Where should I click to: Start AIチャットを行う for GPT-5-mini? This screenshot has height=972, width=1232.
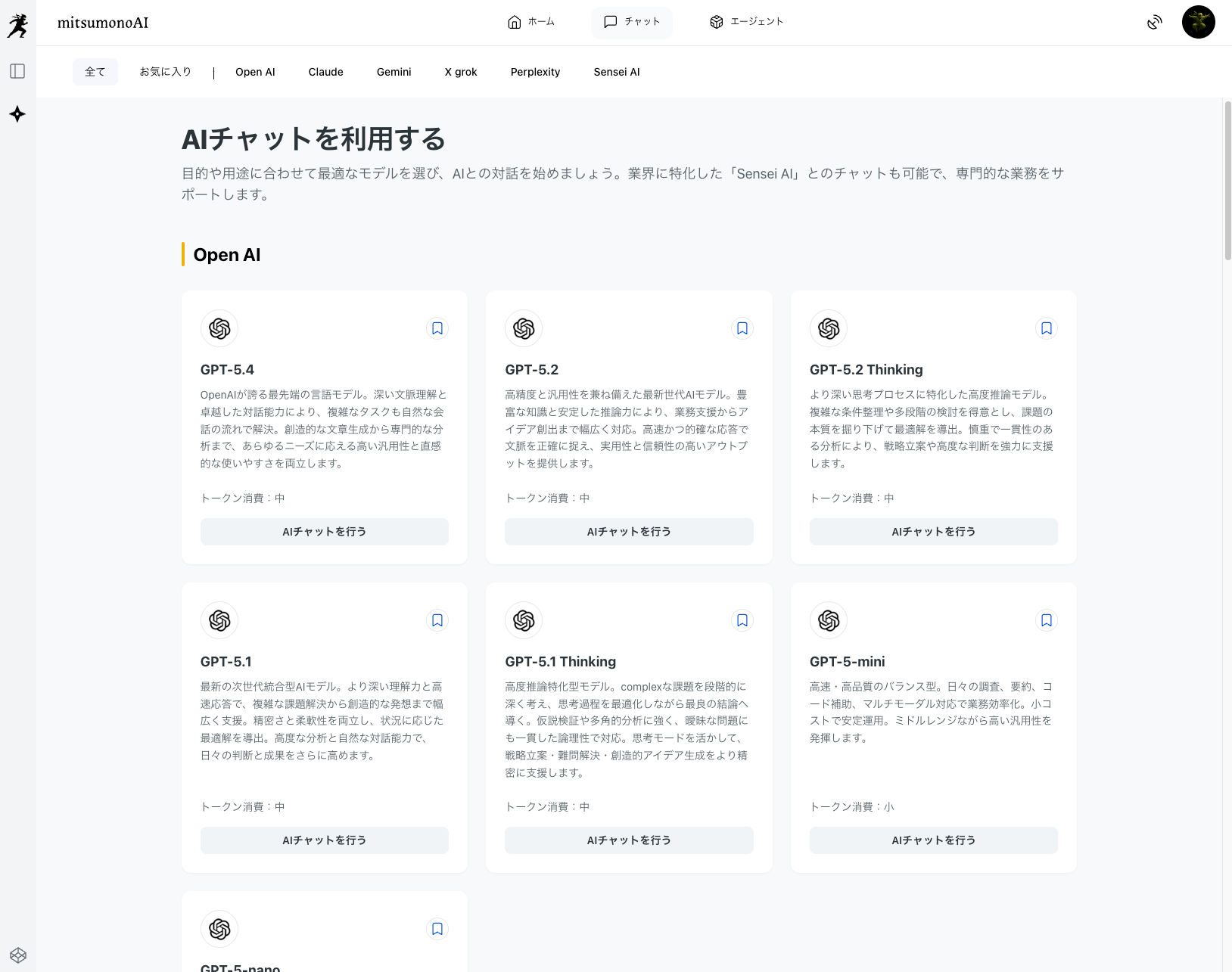[x=934, y=840]
